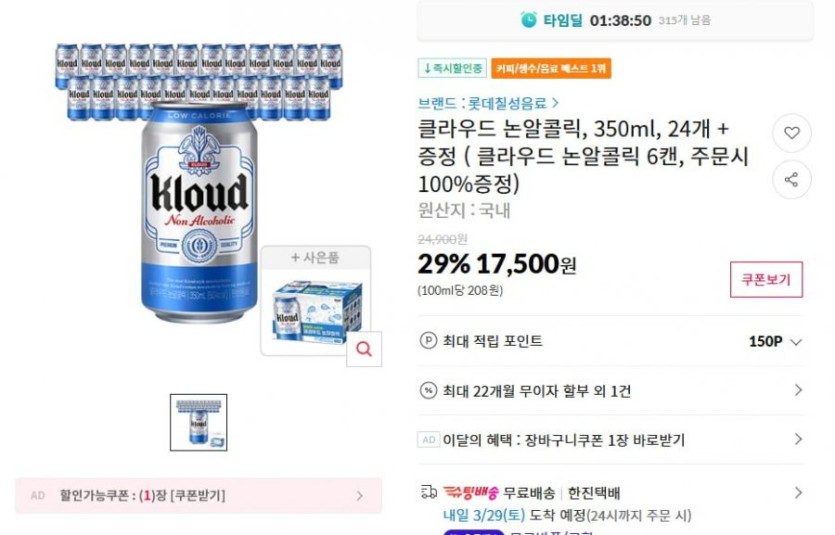This screenshot has width=835, height=535.
Task: Expand 최대 22개월 무이자 할부 row arrow
Action: tap(798, 390)
